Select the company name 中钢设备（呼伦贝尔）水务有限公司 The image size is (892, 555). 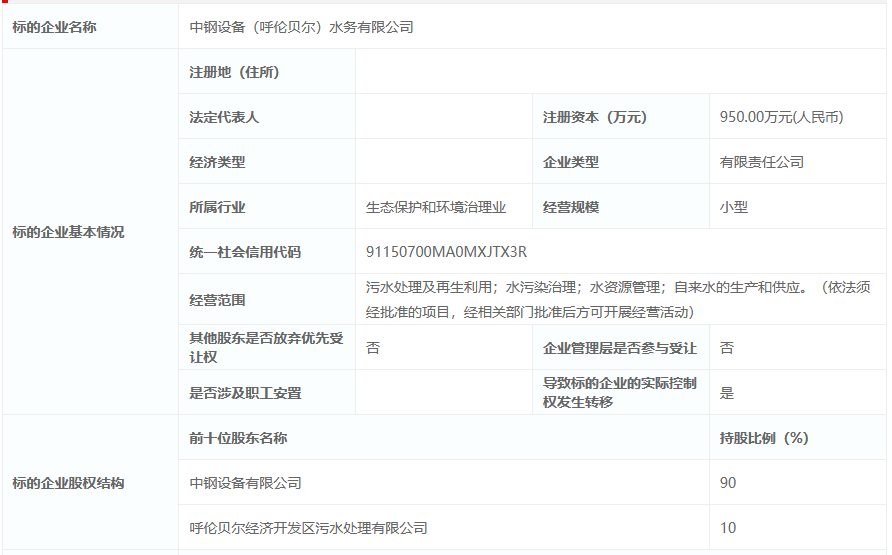tap(302, 27)
